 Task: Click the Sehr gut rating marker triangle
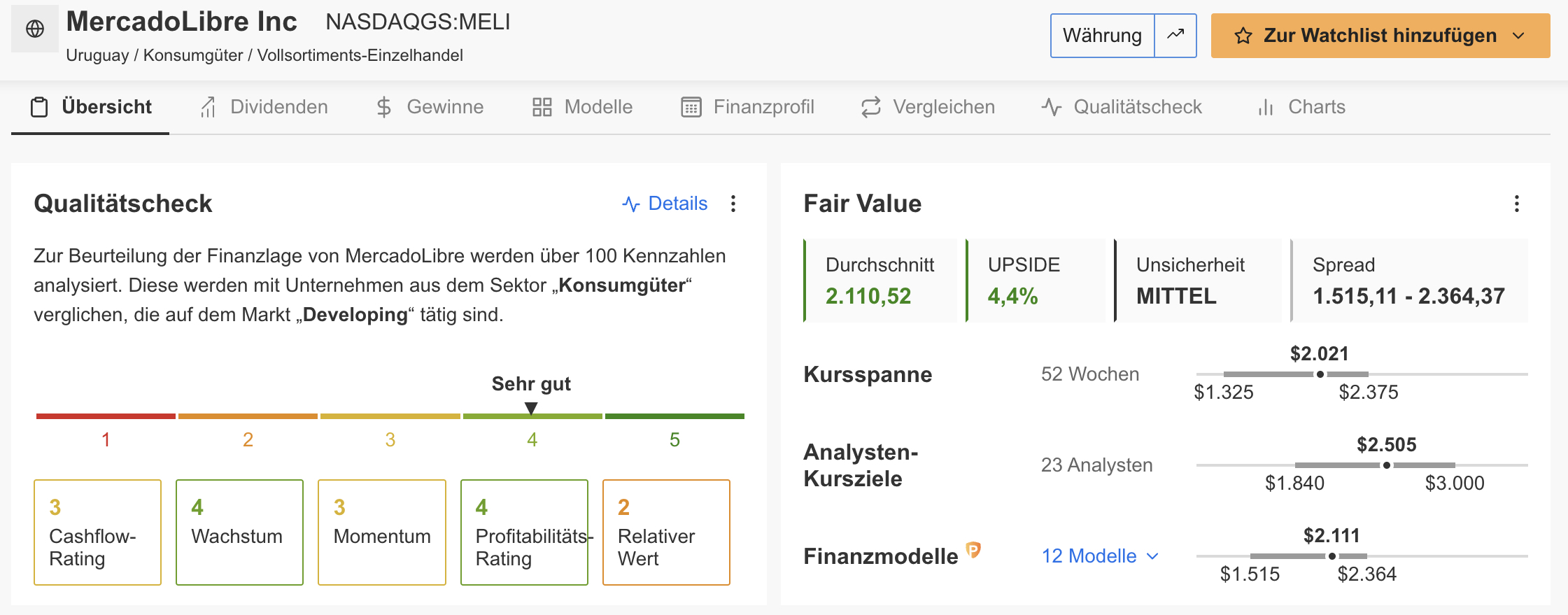531,408
